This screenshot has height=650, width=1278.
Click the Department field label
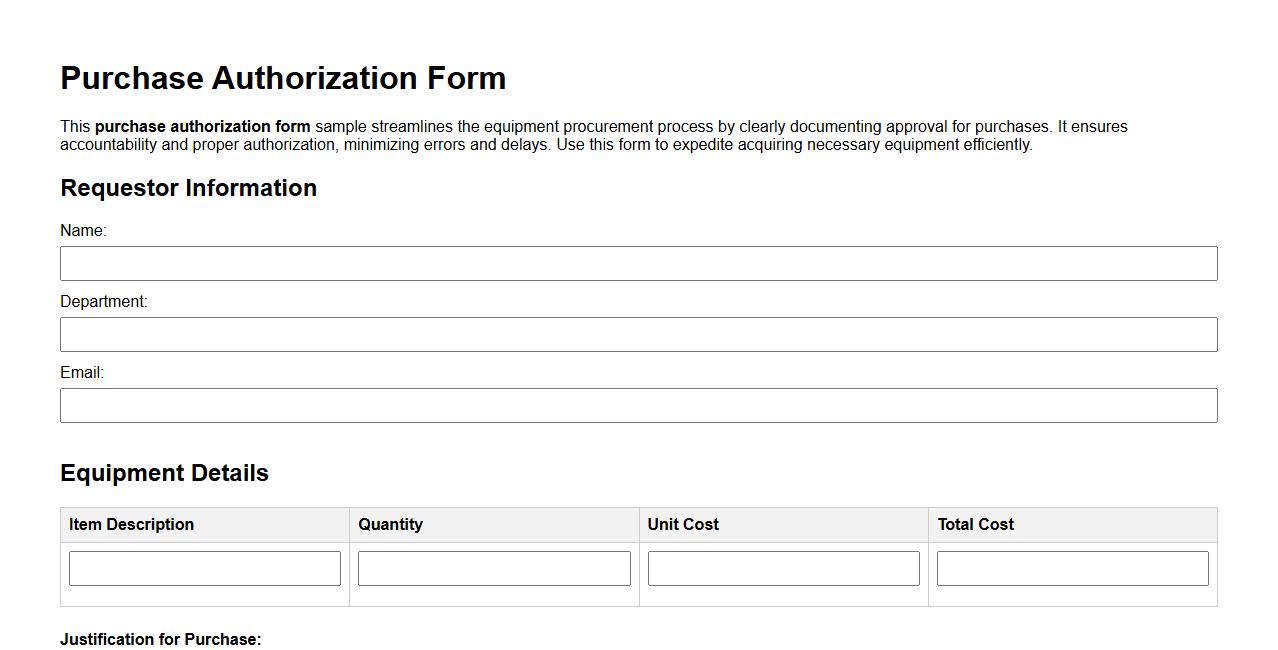click(104, 301)
